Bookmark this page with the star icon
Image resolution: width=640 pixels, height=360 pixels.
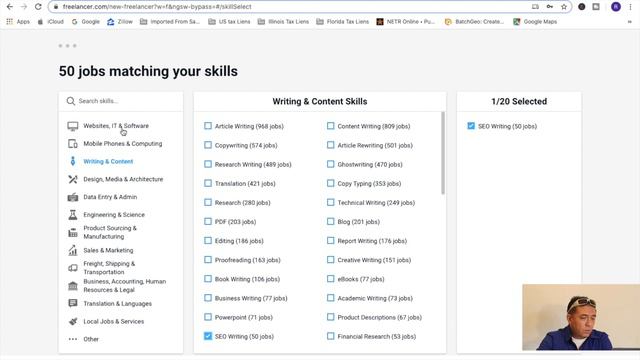tap(564, 7)
